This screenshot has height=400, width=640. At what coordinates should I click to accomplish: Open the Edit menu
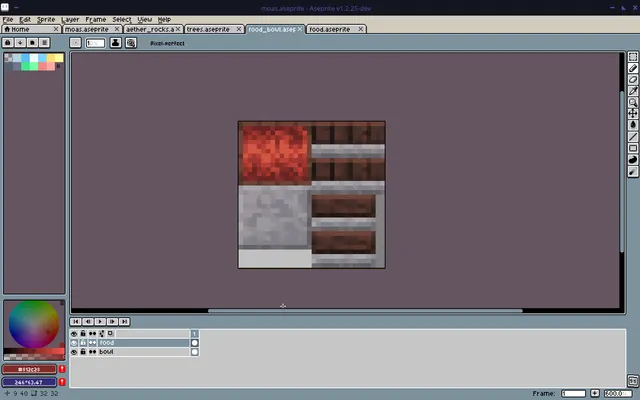coord(25,19)
